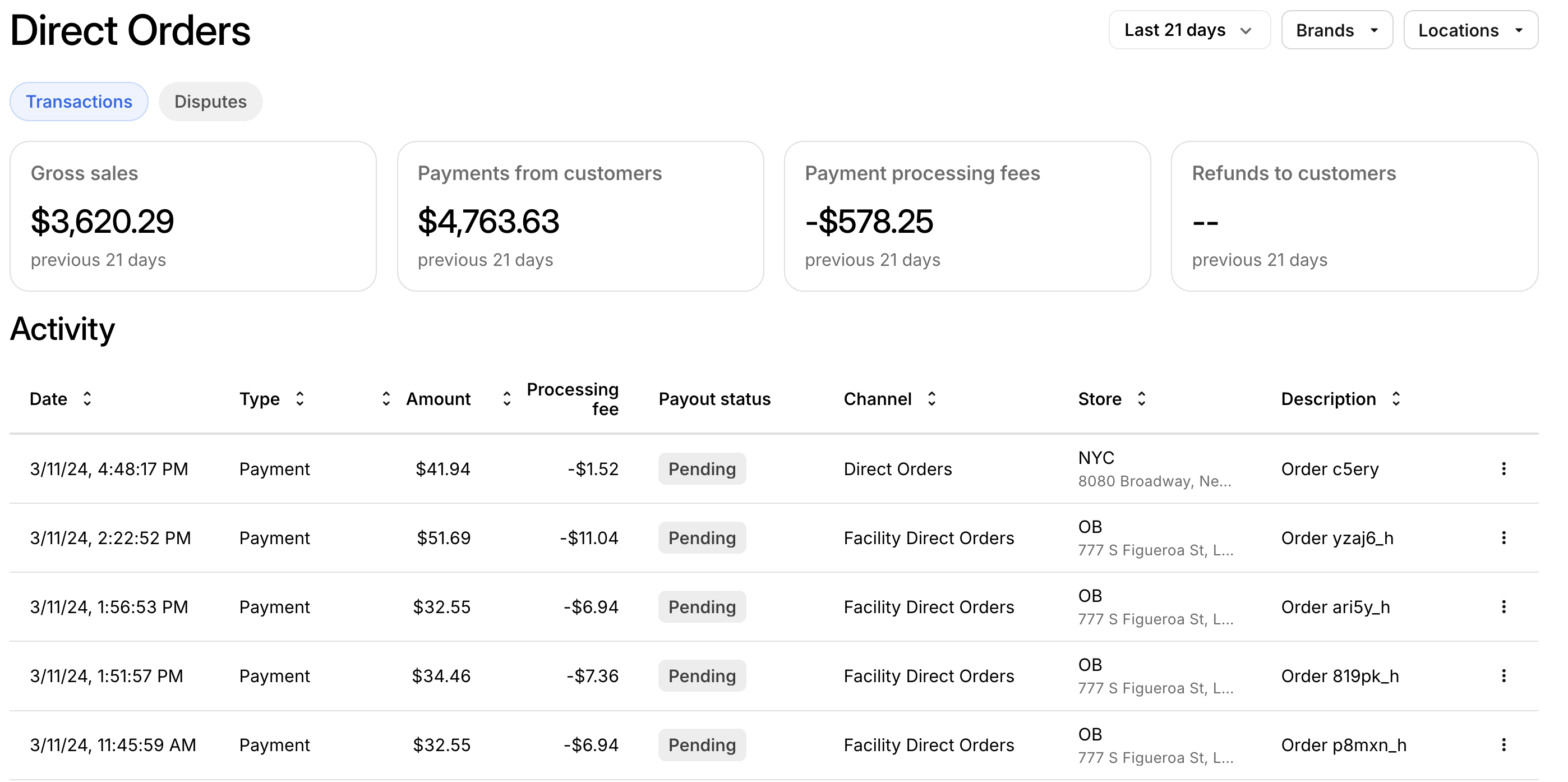The width and height of the screenshot is (1568, 782).
Task: Open actions menu for Order p8mxn_h
Action: pos(1504,744)
